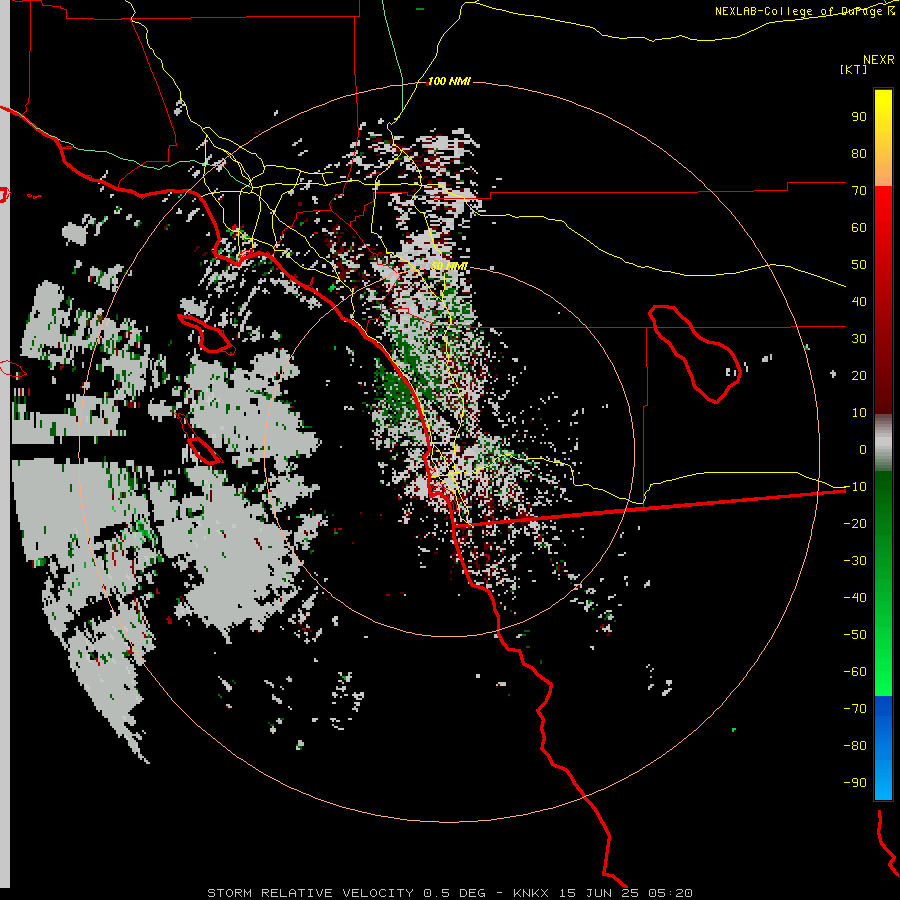The image size is (900, 900).
Task: Select the 30 value on the velocity scale
Action: 859,339
